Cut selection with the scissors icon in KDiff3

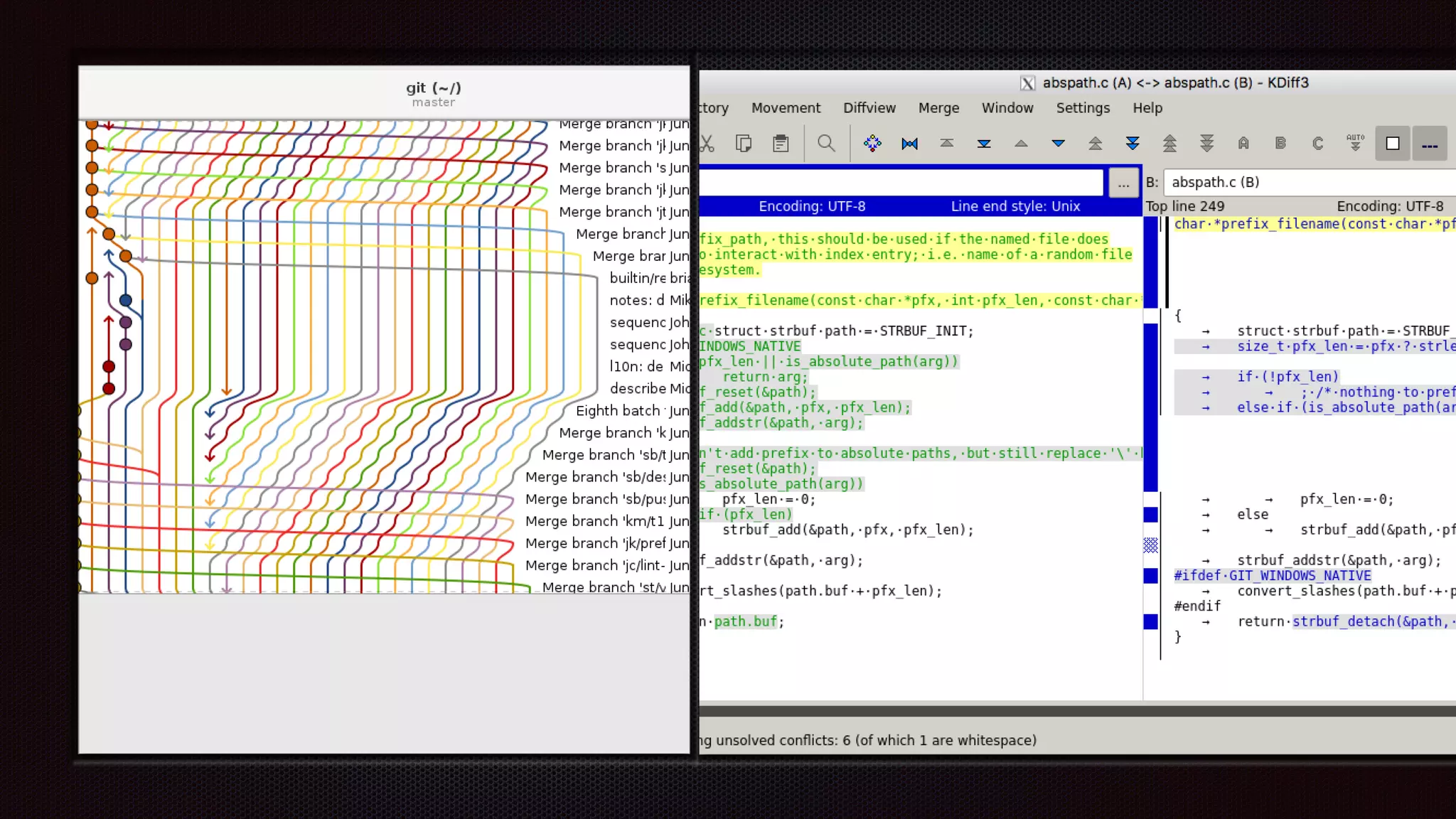[706, 144]
